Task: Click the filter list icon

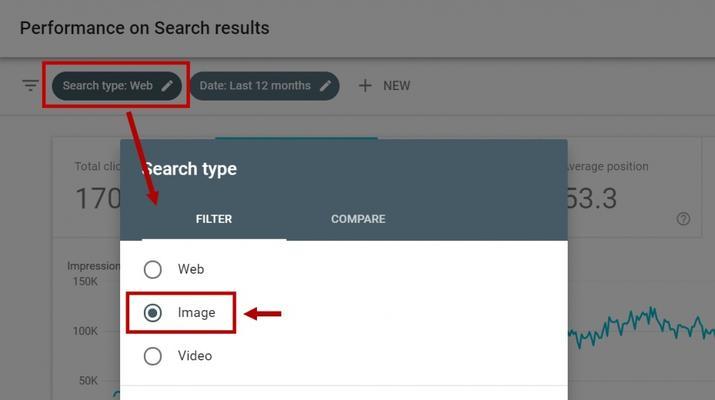Action: click(x=31, y=85)
